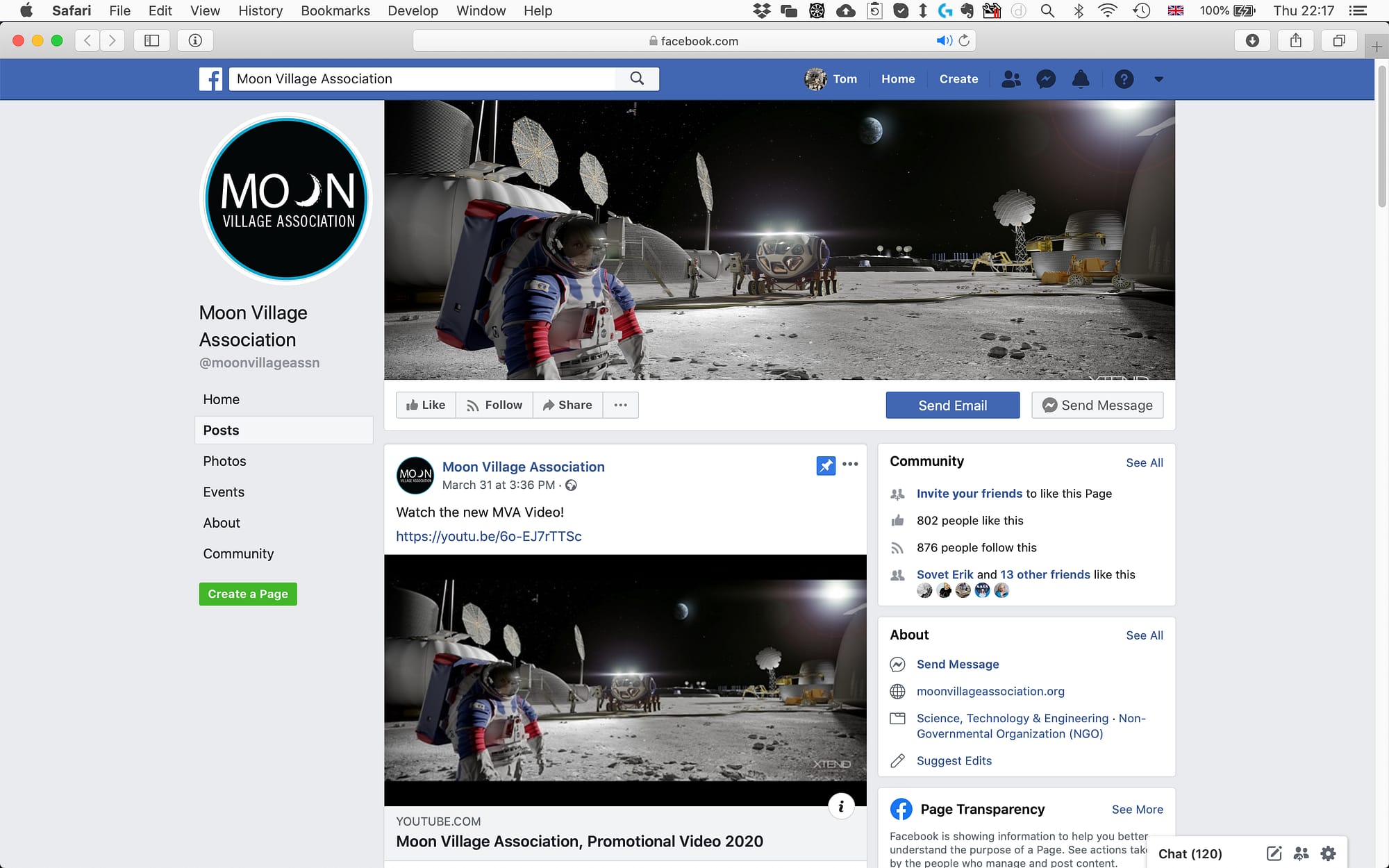Click Home link in Facebook header

click(x=898, y=79)
